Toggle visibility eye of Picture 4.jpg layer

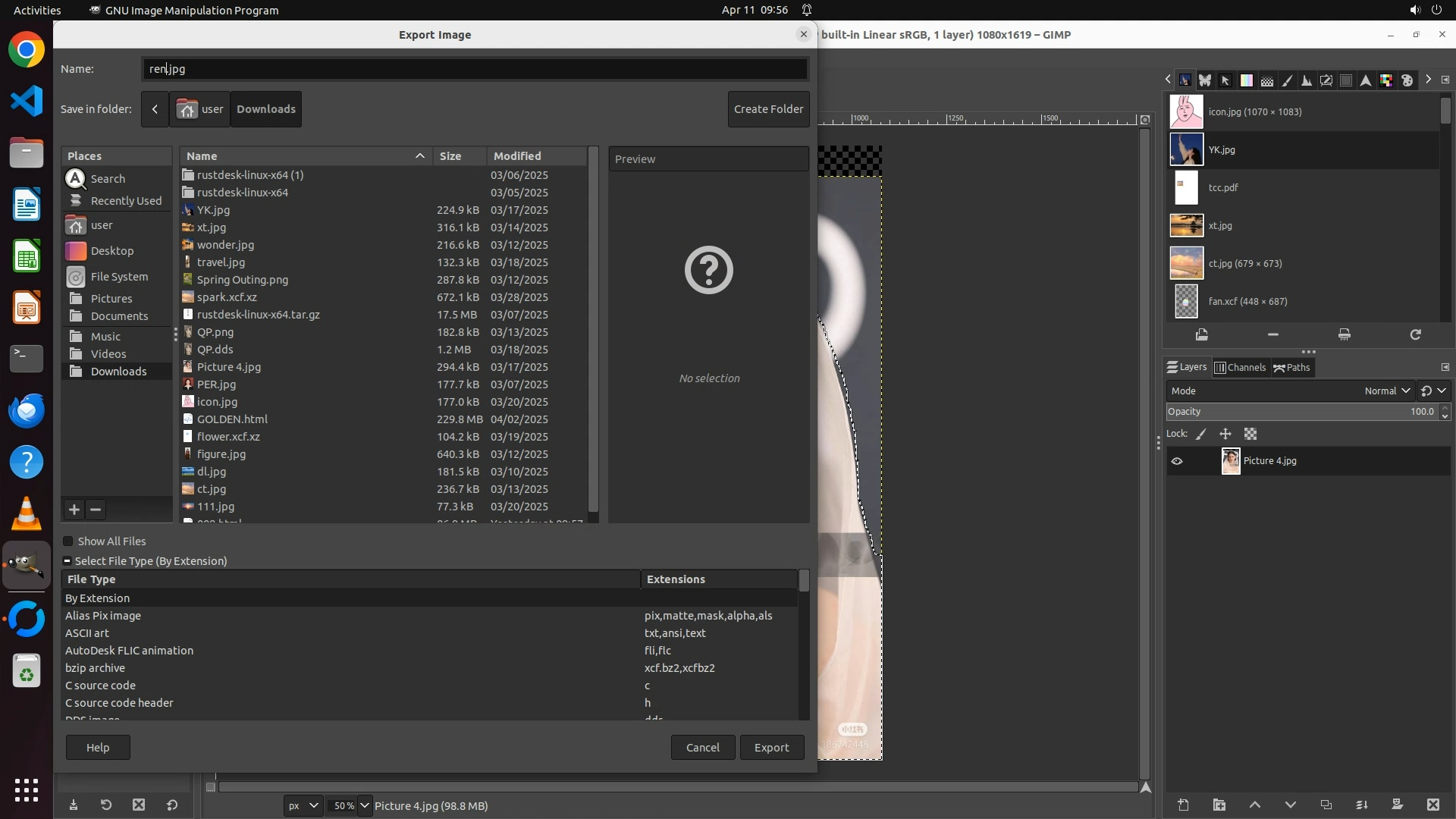click(1177, 461)
